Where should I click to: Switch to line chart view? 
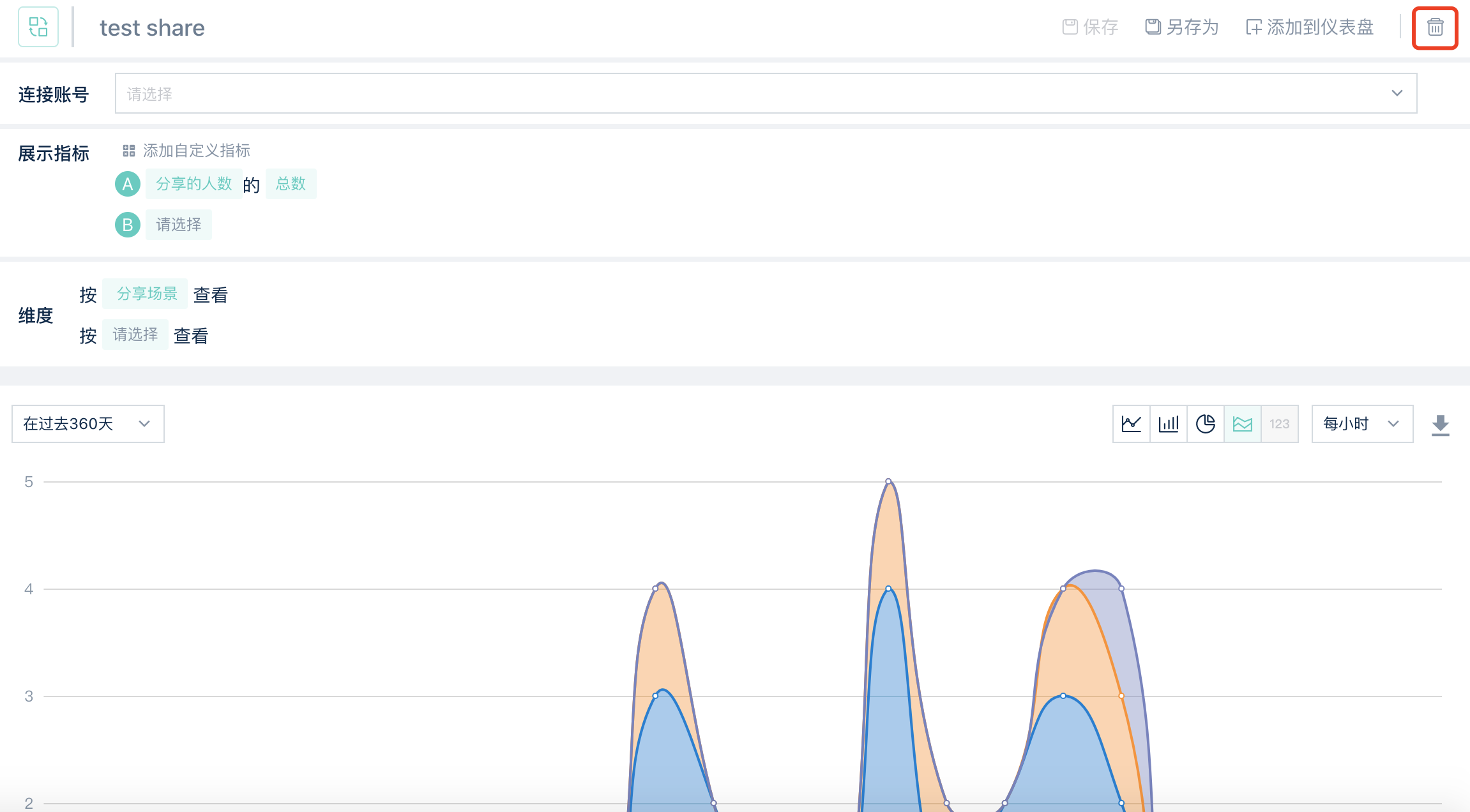(1132, 424)
